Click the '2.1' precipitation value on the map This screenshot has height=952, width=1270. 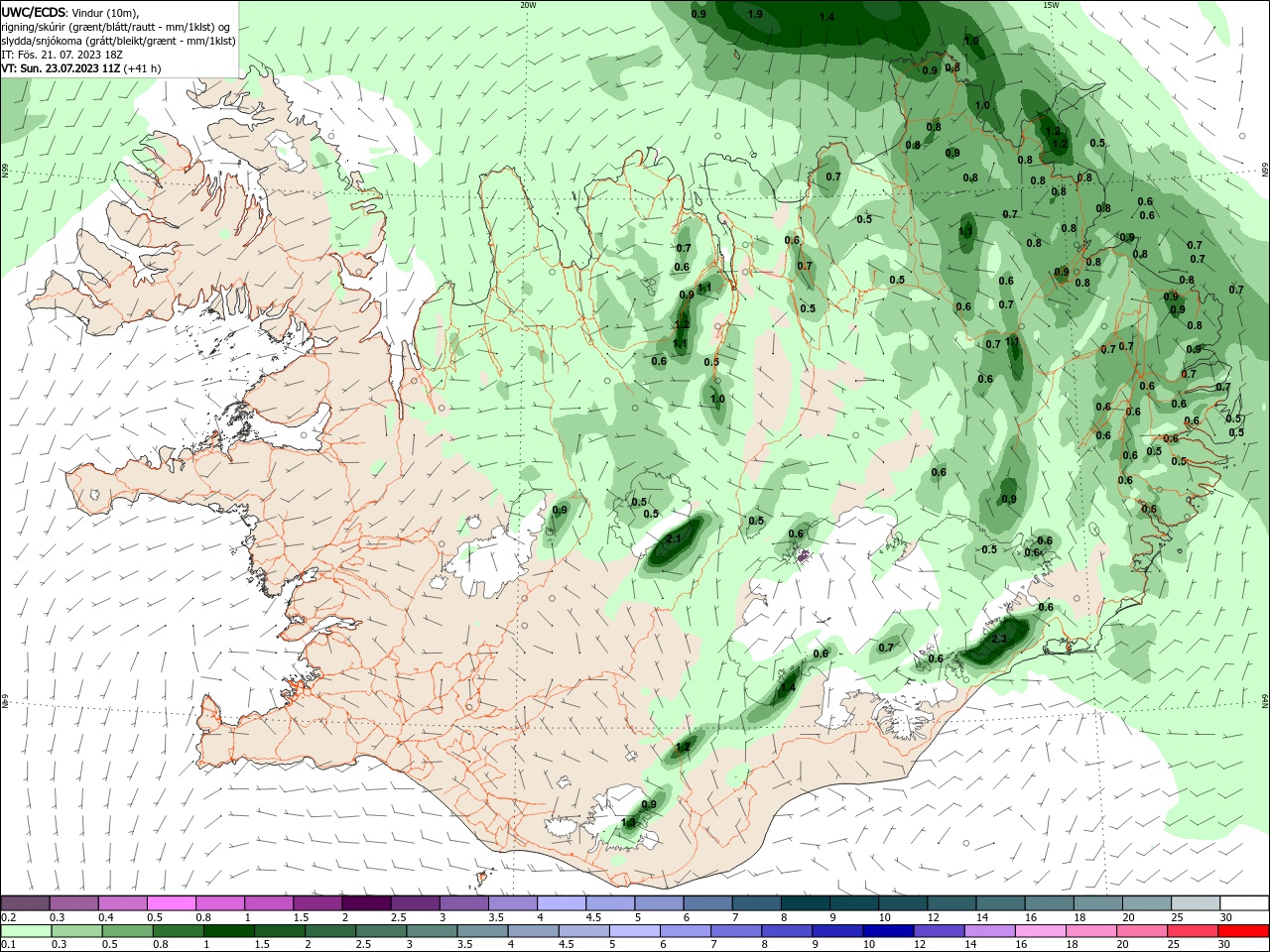[674, 538]
